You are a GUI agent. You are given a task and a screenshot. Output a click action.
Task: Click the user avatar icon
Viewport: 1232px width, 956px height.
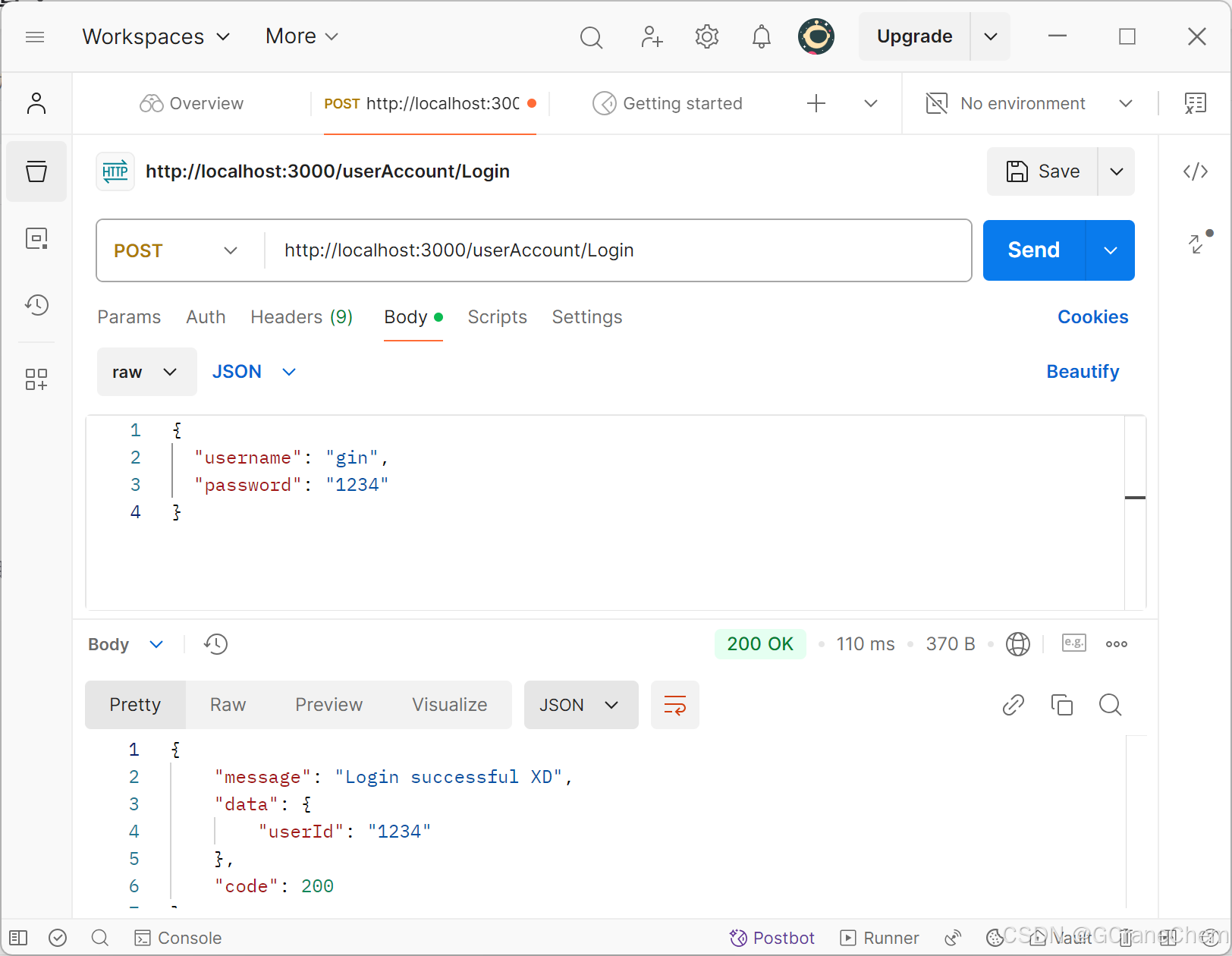pos(816,36)
